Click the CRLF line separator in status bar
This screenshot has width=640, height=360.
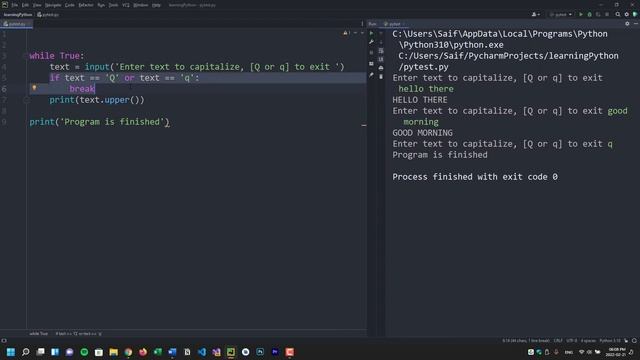point(558,340)
